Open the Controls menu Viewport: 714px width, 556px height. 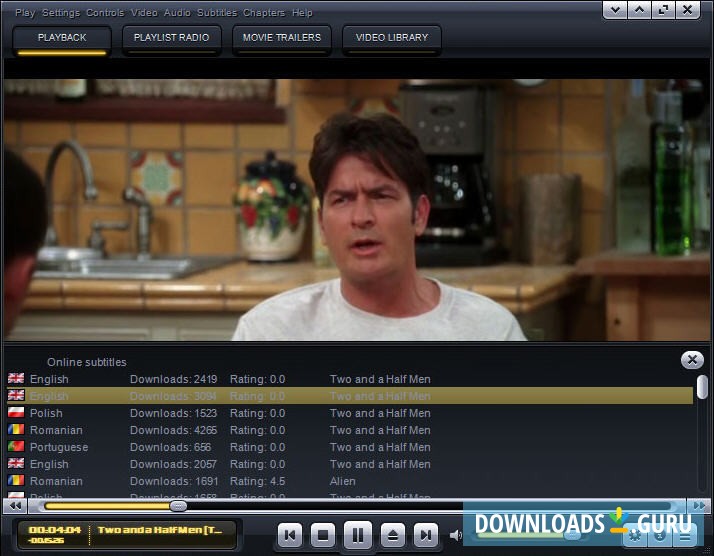click(105, 13)
